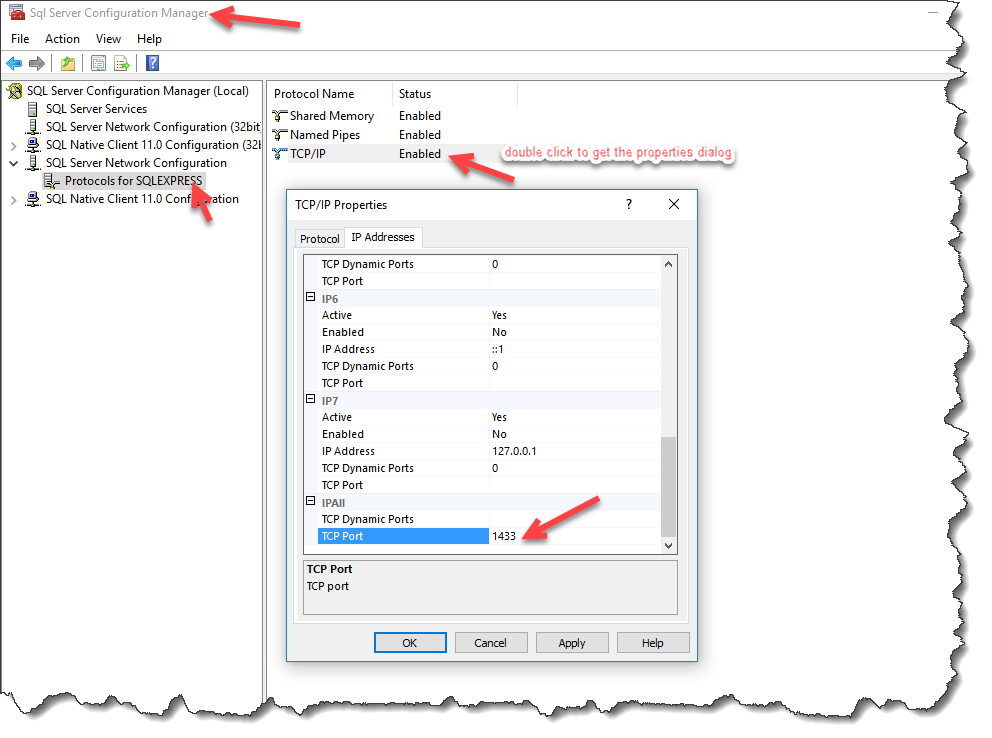The height and width of the screenshot is (738, 992).
Task: Click the IP6 IP Address value ::1
Action: [498, 349]
